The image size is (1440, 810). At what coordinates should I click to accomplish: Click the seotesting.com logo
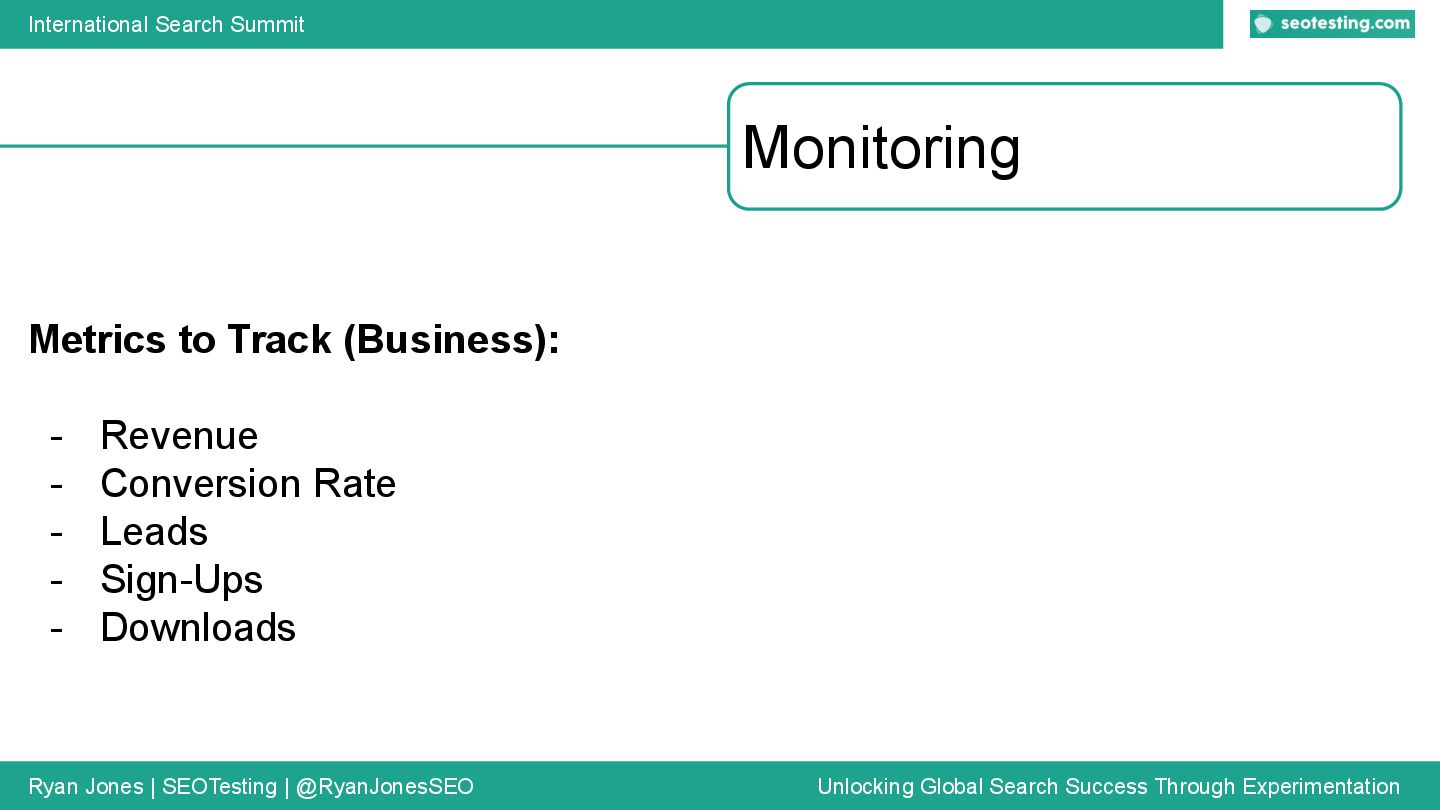coord(1332,24)
